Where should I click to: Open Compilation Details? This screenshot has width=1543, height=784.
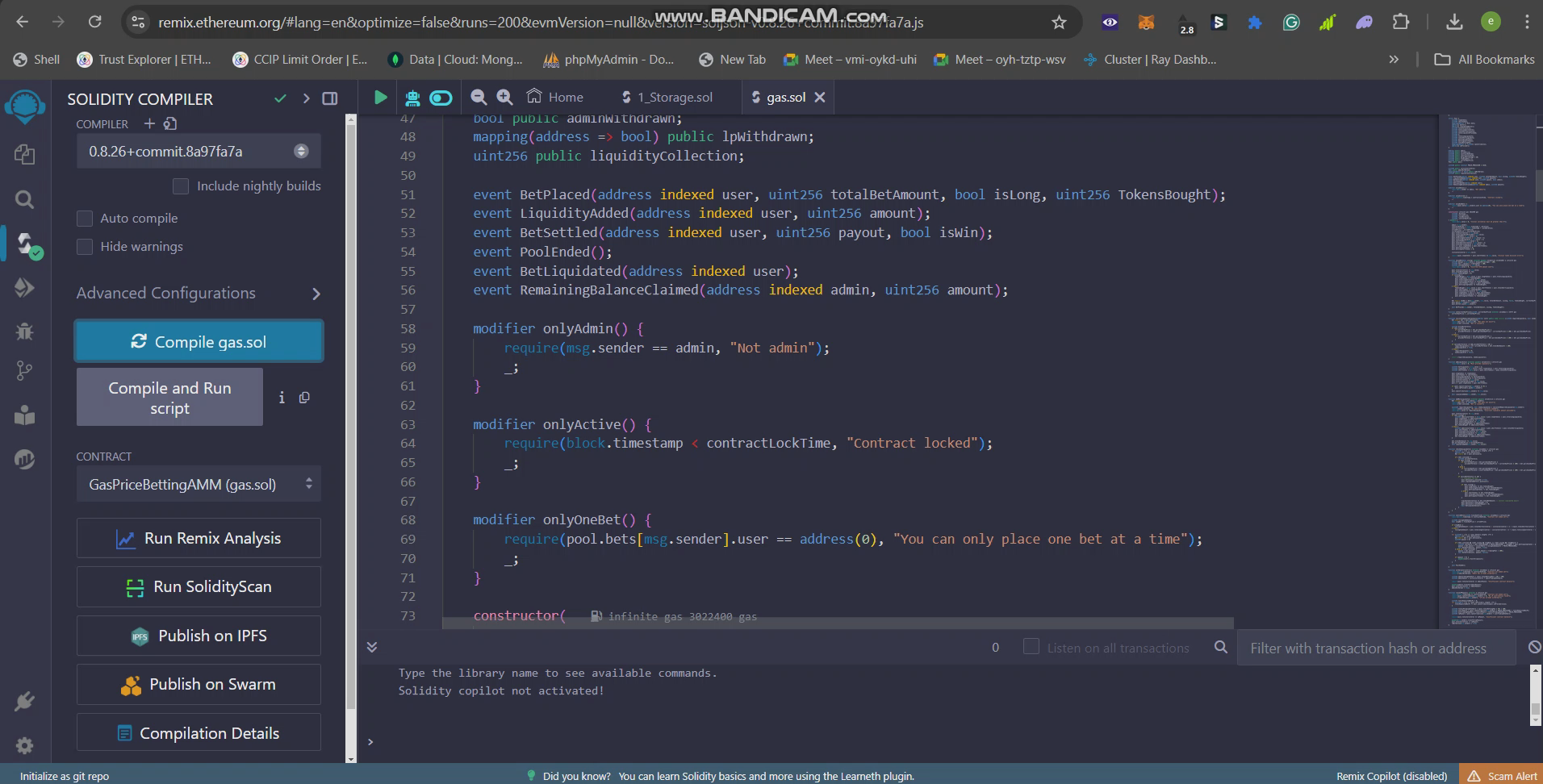click(199, 732)
